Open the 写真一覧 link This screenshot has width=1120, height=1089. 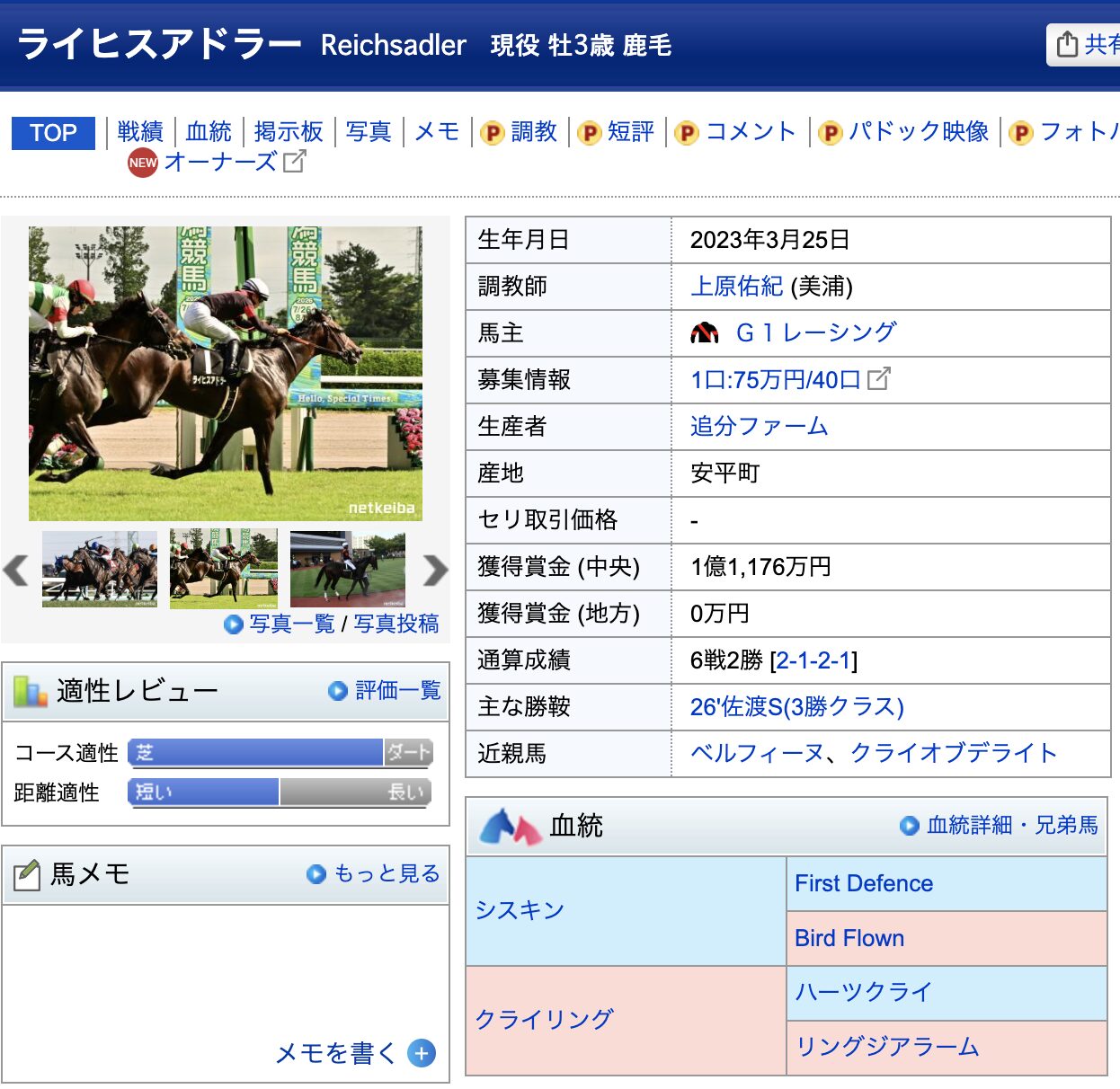(x=291, y=624)
